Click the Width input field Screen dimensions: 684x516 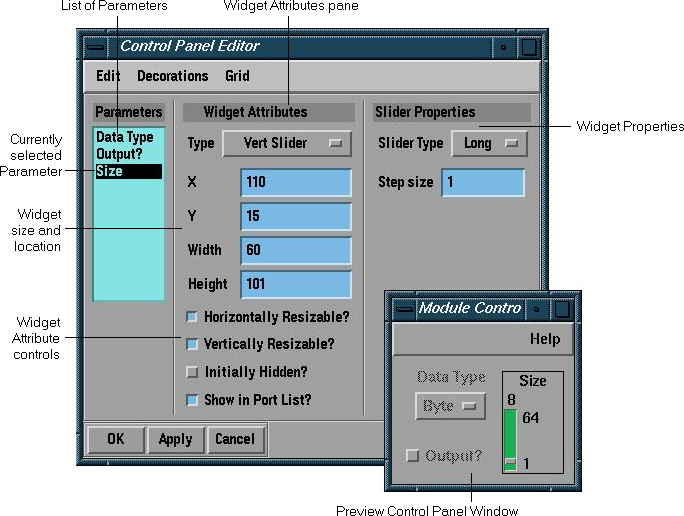[295, 250]
